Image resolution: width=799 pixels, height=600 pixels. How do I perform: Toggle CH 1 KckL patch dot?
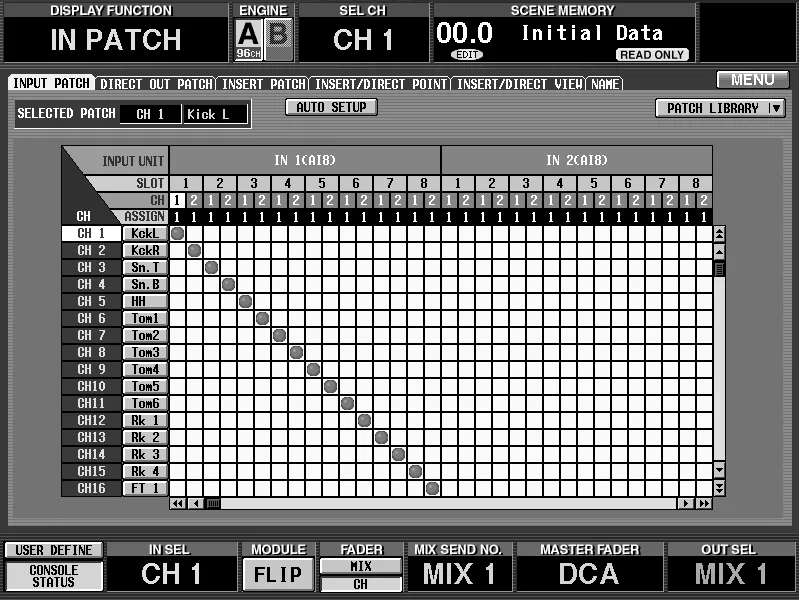pyautogui.click(x=177, y=233)
